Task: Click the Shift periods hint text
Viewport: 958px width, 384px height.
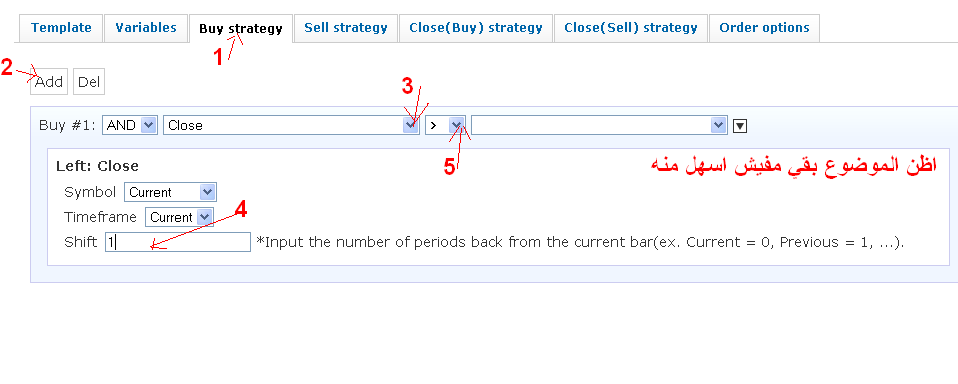Action: (x=580, y=242)
